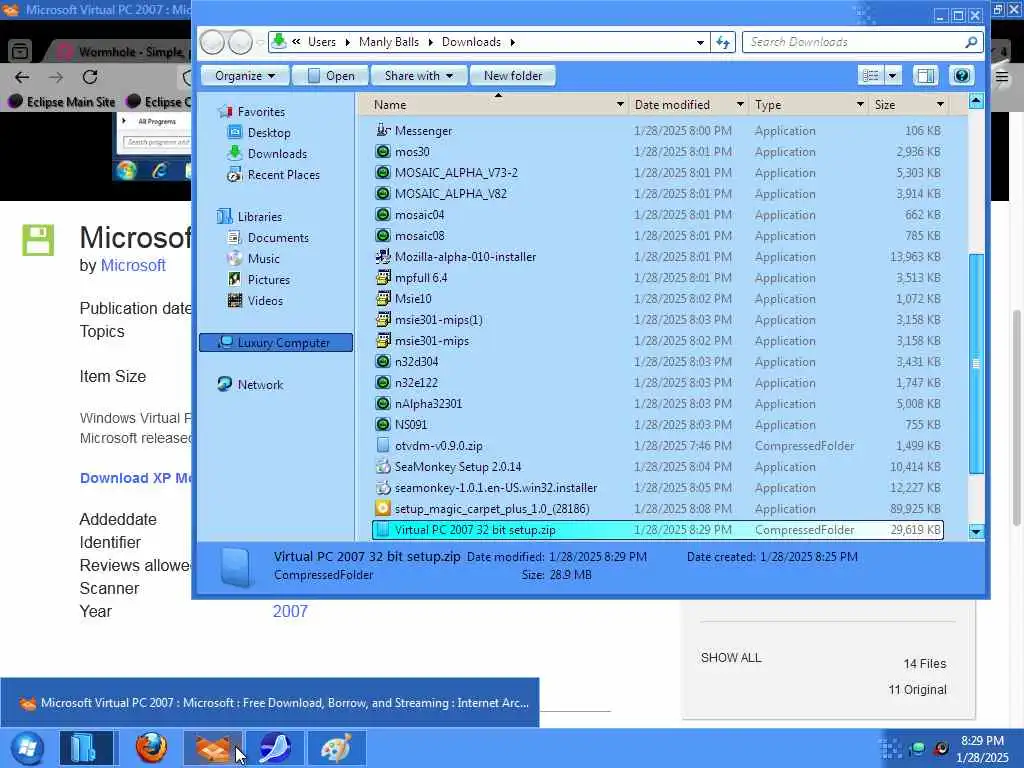Open the Share with dropdown

418,76
